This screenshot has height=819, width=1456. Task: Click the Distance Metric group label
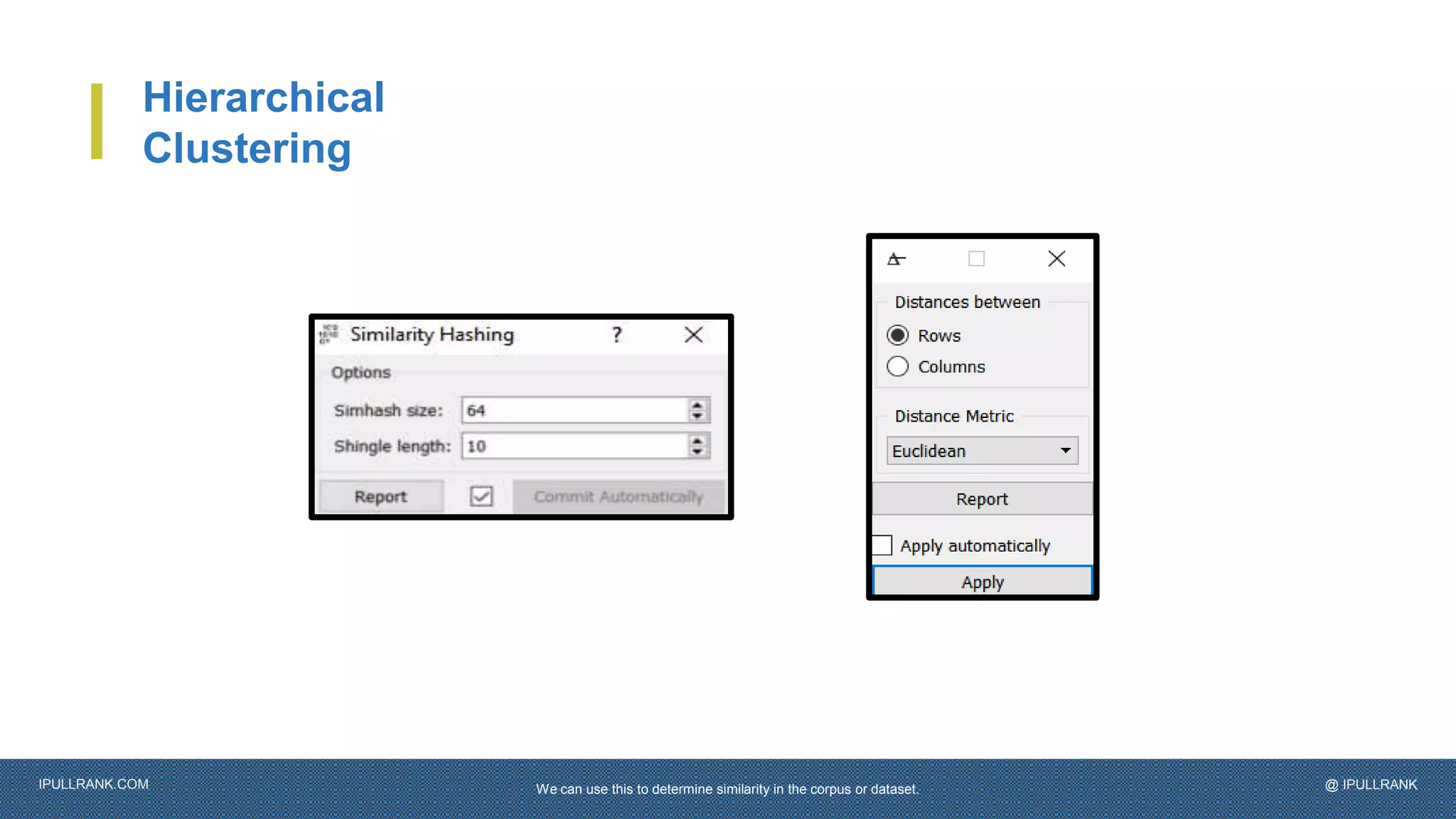click(x=954, y=416)
